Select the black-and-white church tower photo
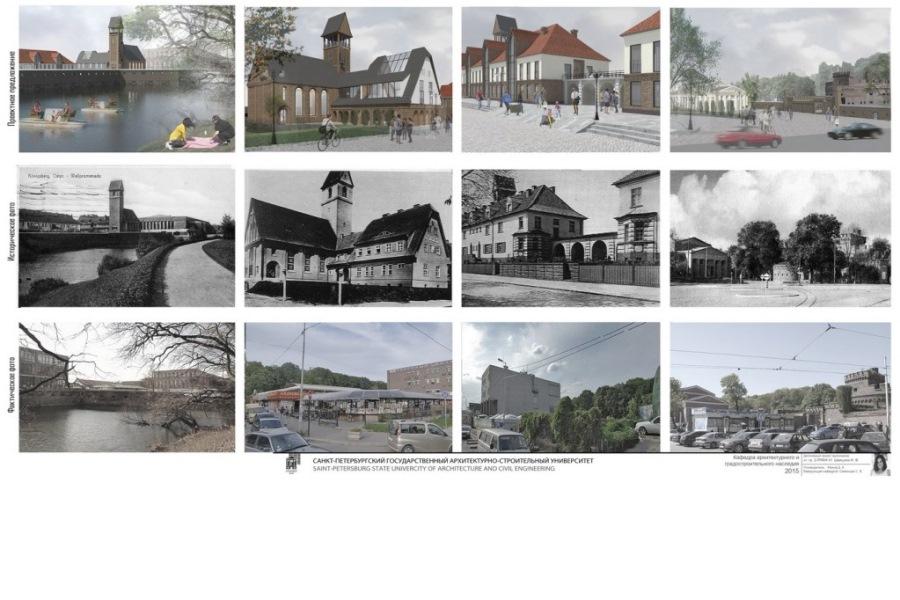The width and height of the screenshot is (900, 600). click(x=347, y=238)
